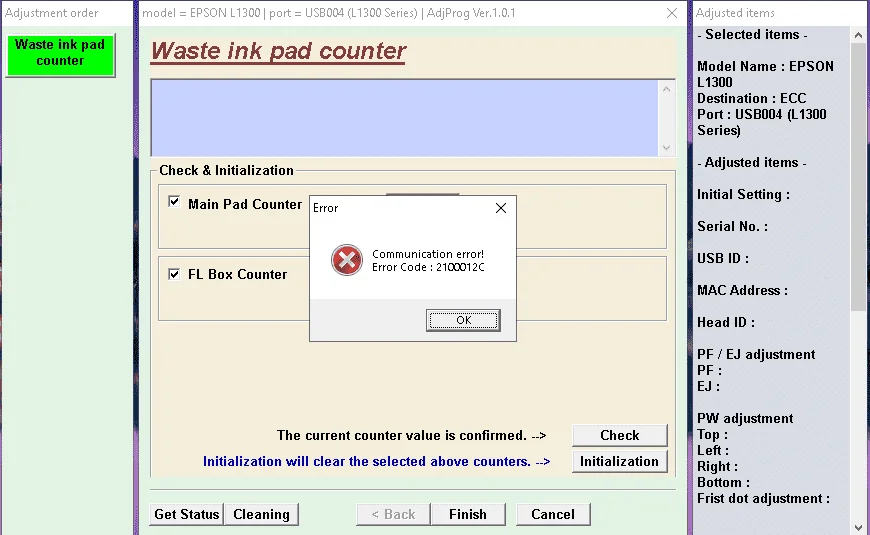Click the 'FL Box Counter' label
Viewport: 870px width, 535px height.
tap(237, 274)
